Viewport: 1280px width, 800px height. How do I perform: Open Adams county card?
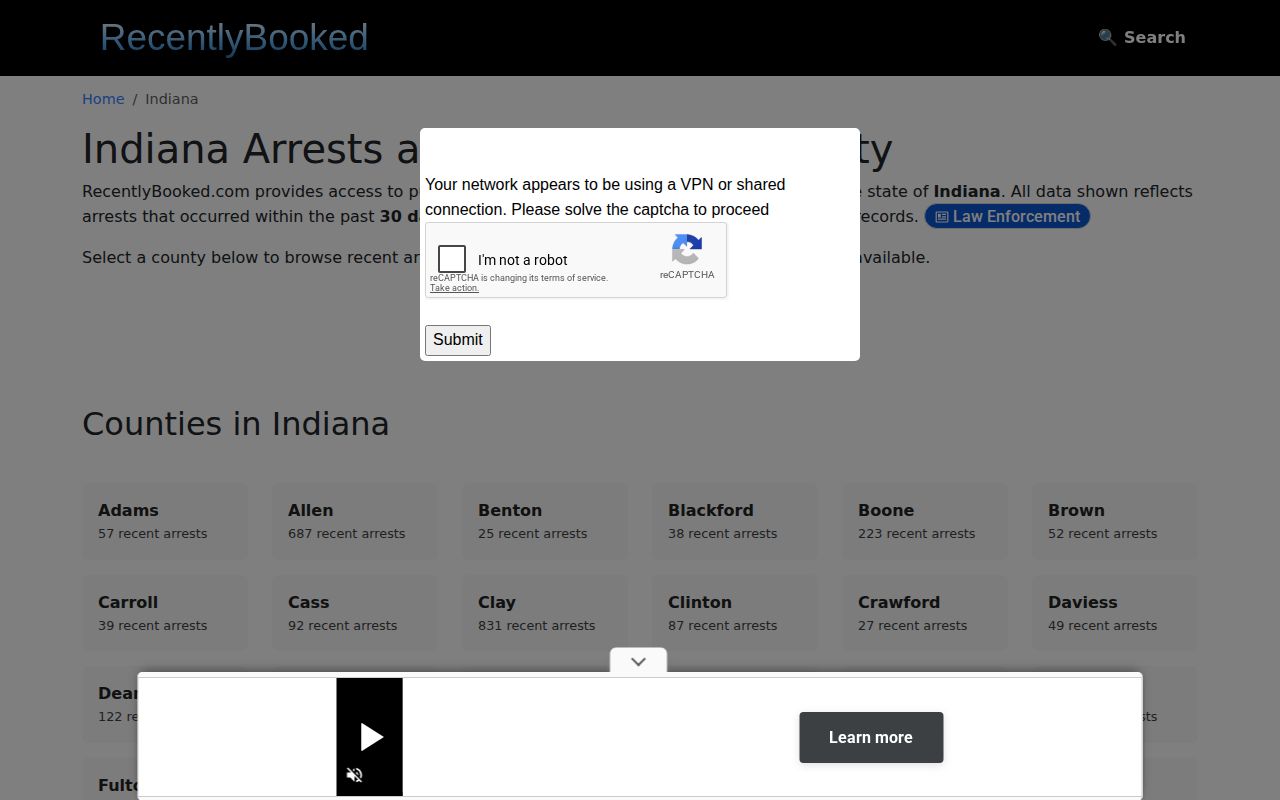[165, 521]
